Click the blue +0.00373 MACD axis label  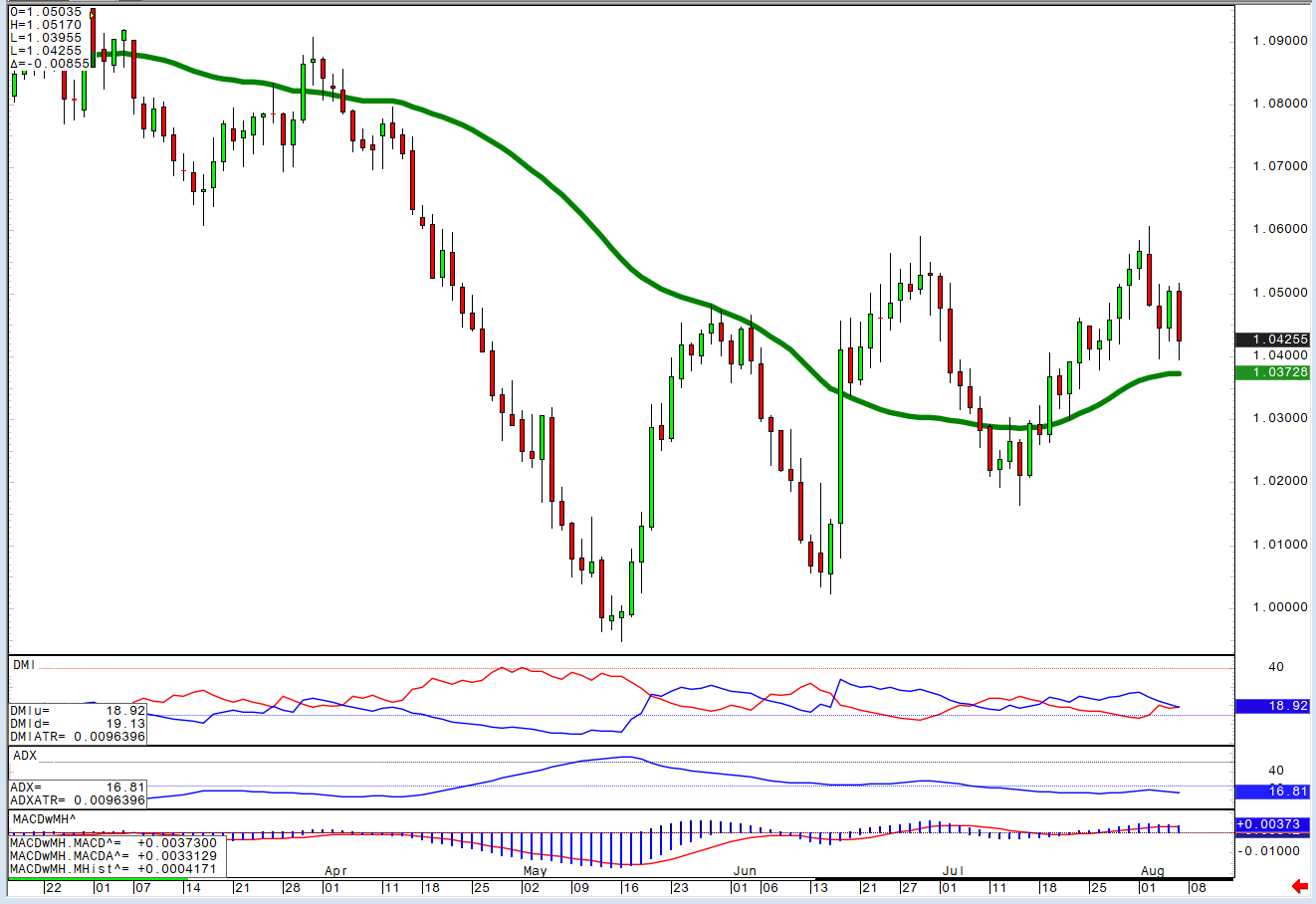1272,824
